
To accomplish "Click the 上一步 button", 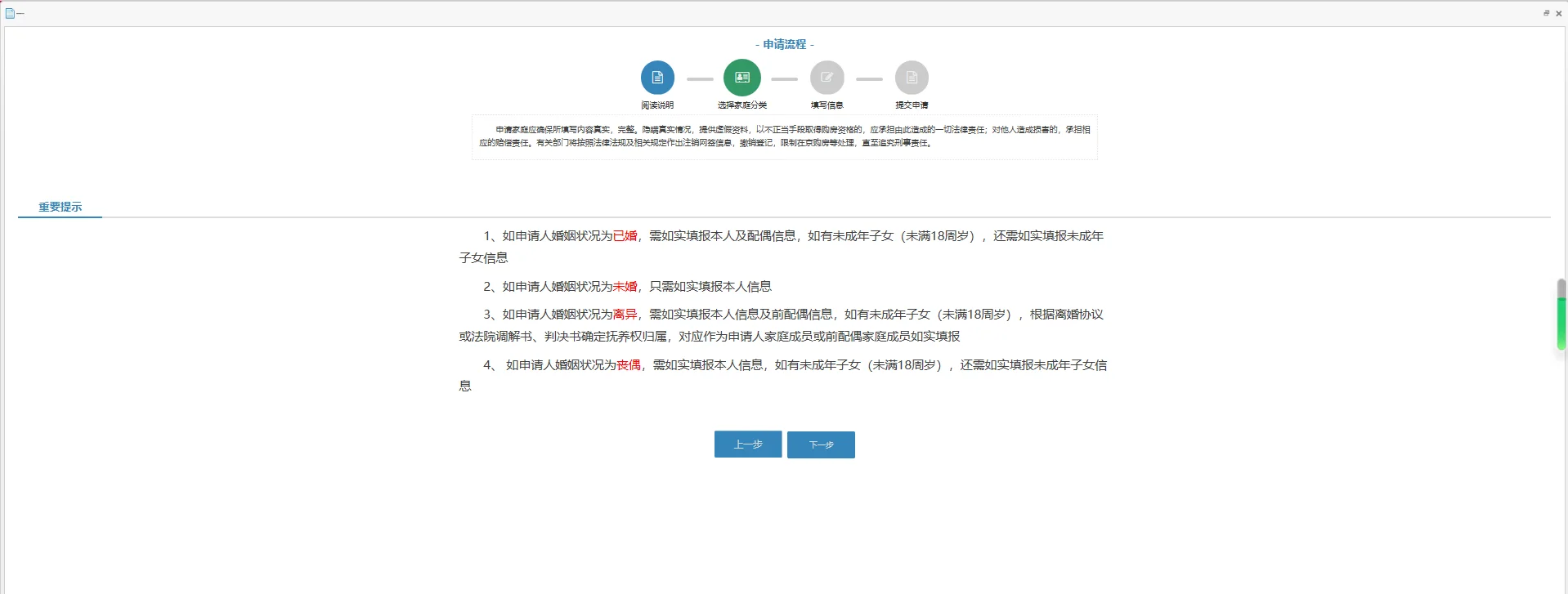I will click(x=748, y=444).
